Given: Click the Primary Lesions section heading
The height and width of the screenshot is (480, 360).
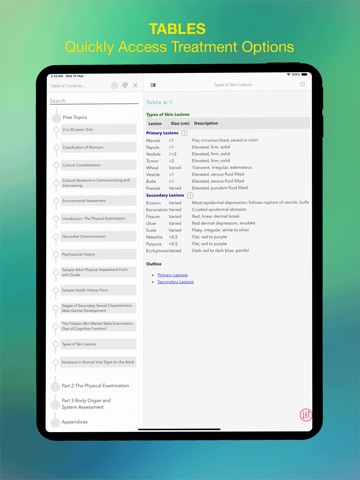Looking at the screenshot, I should (162, 133).
